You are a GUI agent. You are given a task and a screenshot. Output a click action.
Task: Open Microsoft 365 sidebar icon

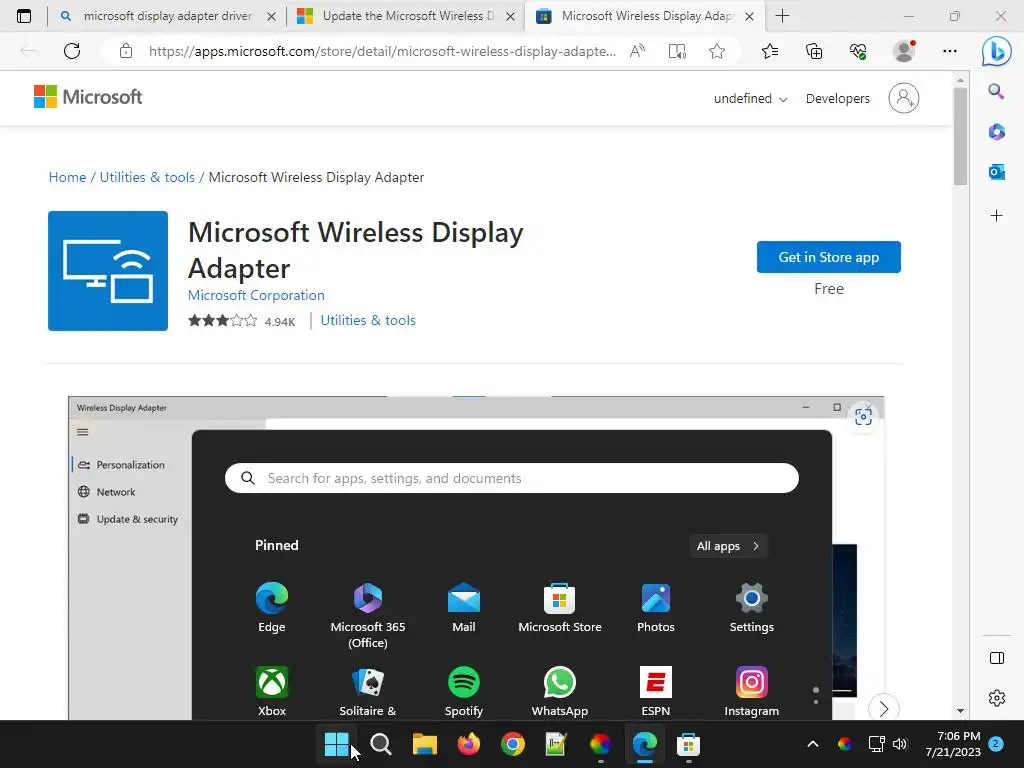997,132
